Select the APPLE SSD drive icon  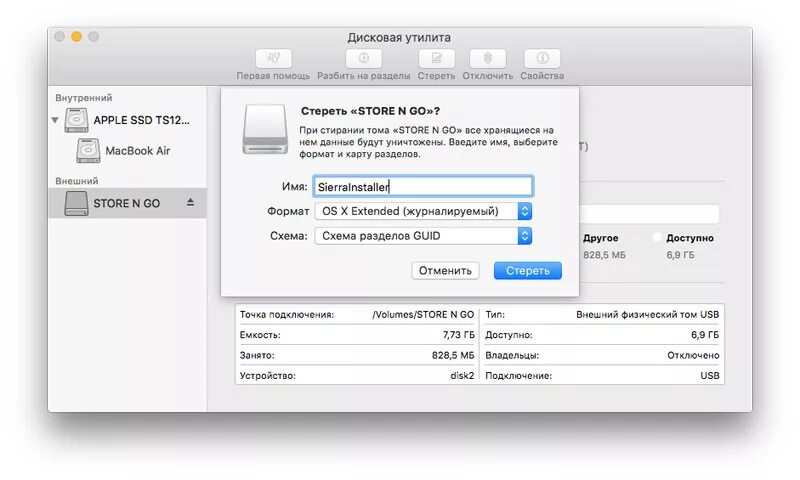pos(77,120)
